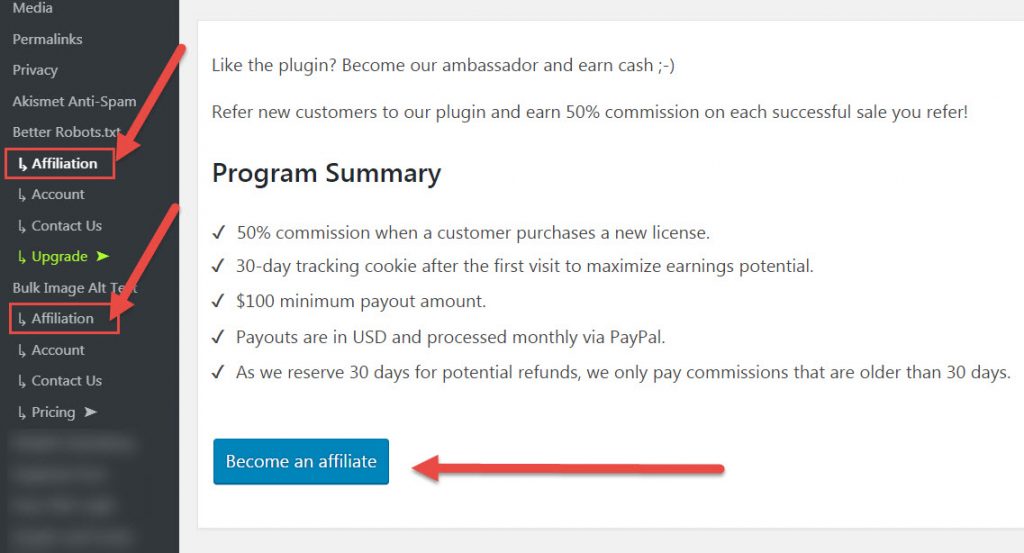Click the checkmark icon beside $100 minimum payout
The image size is (1024, 553).
tap(219, 301)
